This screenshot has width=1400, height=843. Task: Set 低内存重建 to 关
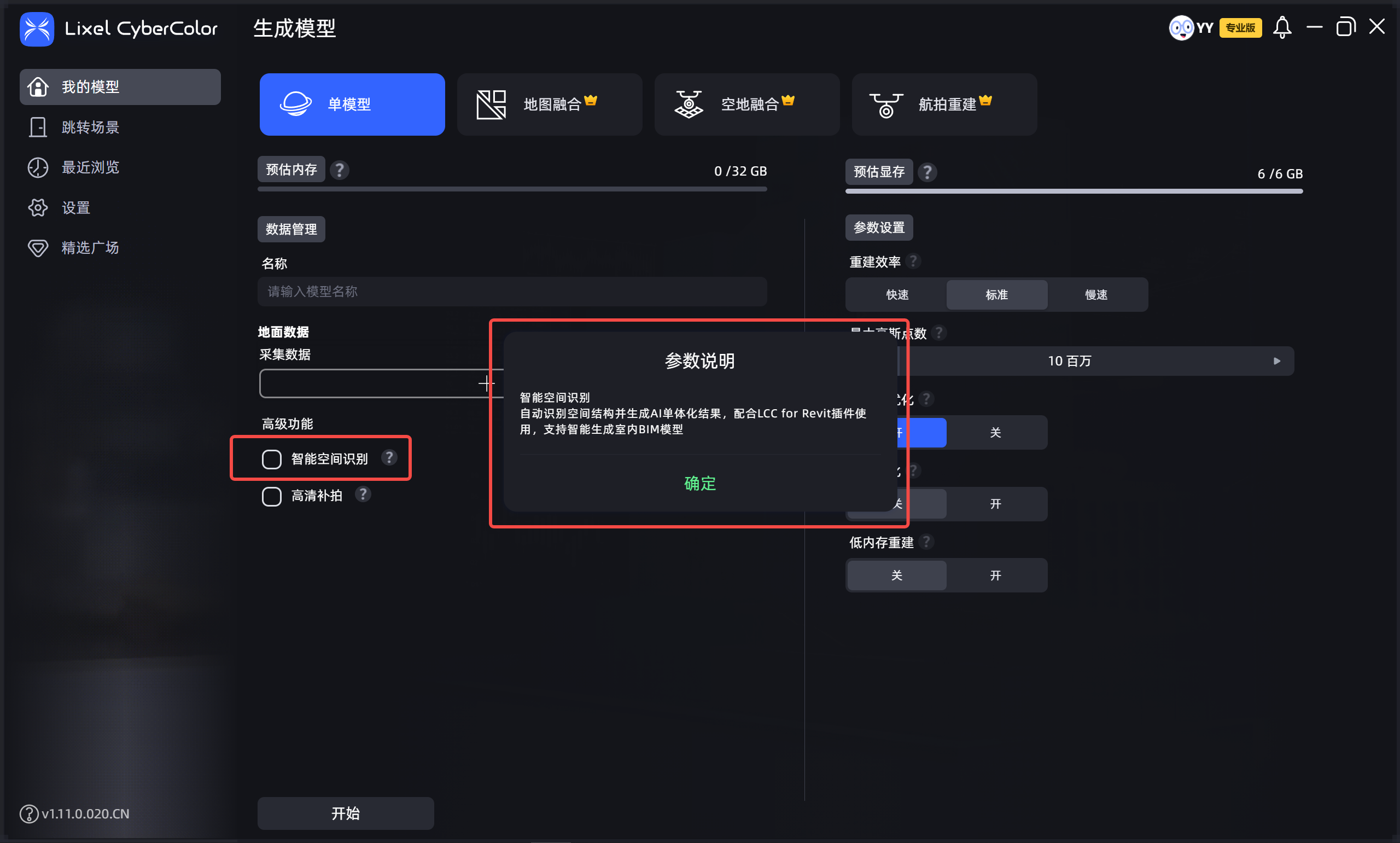(897, 575)
